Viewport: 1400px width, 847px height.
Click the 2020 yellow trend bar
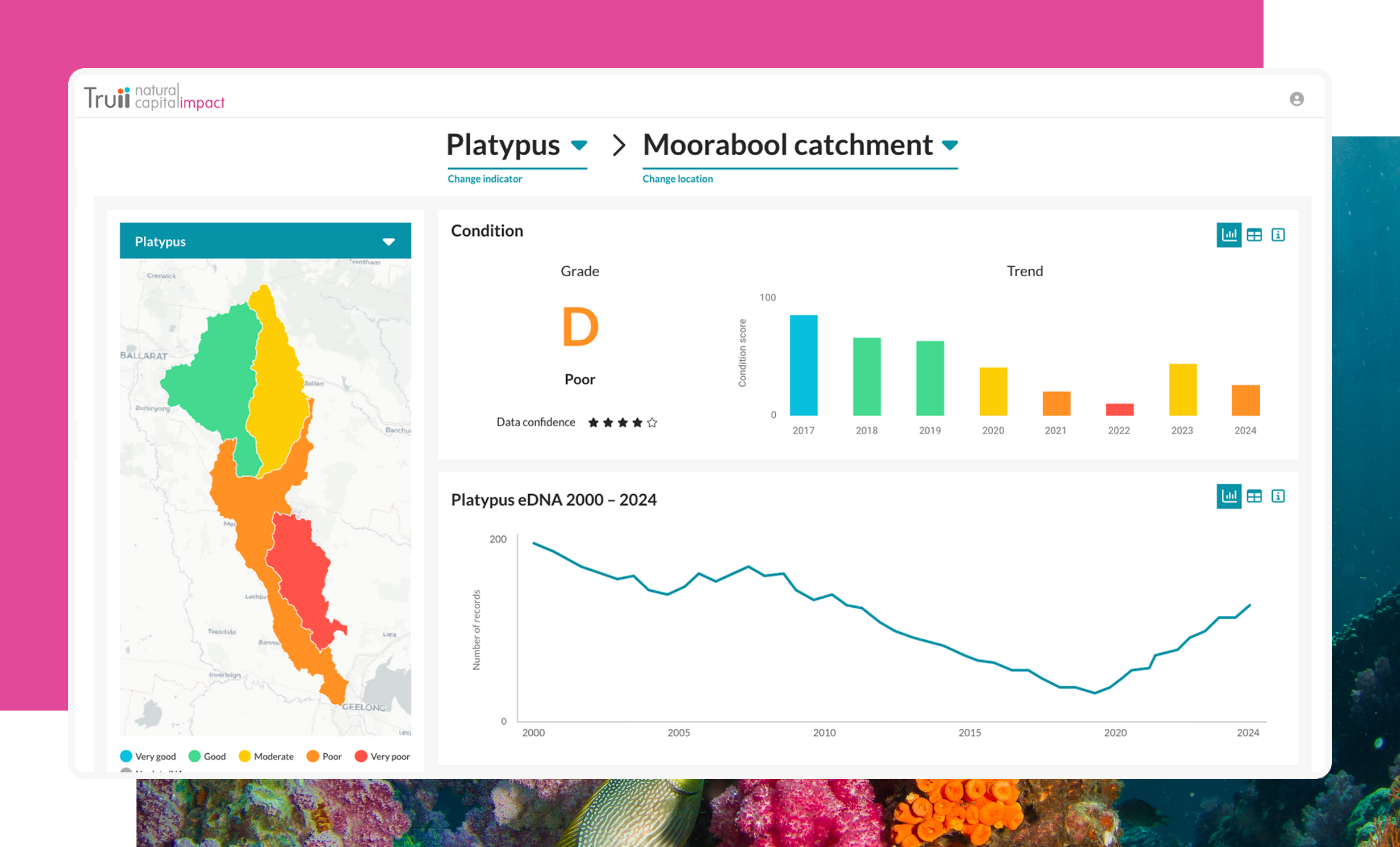point(993,391)
